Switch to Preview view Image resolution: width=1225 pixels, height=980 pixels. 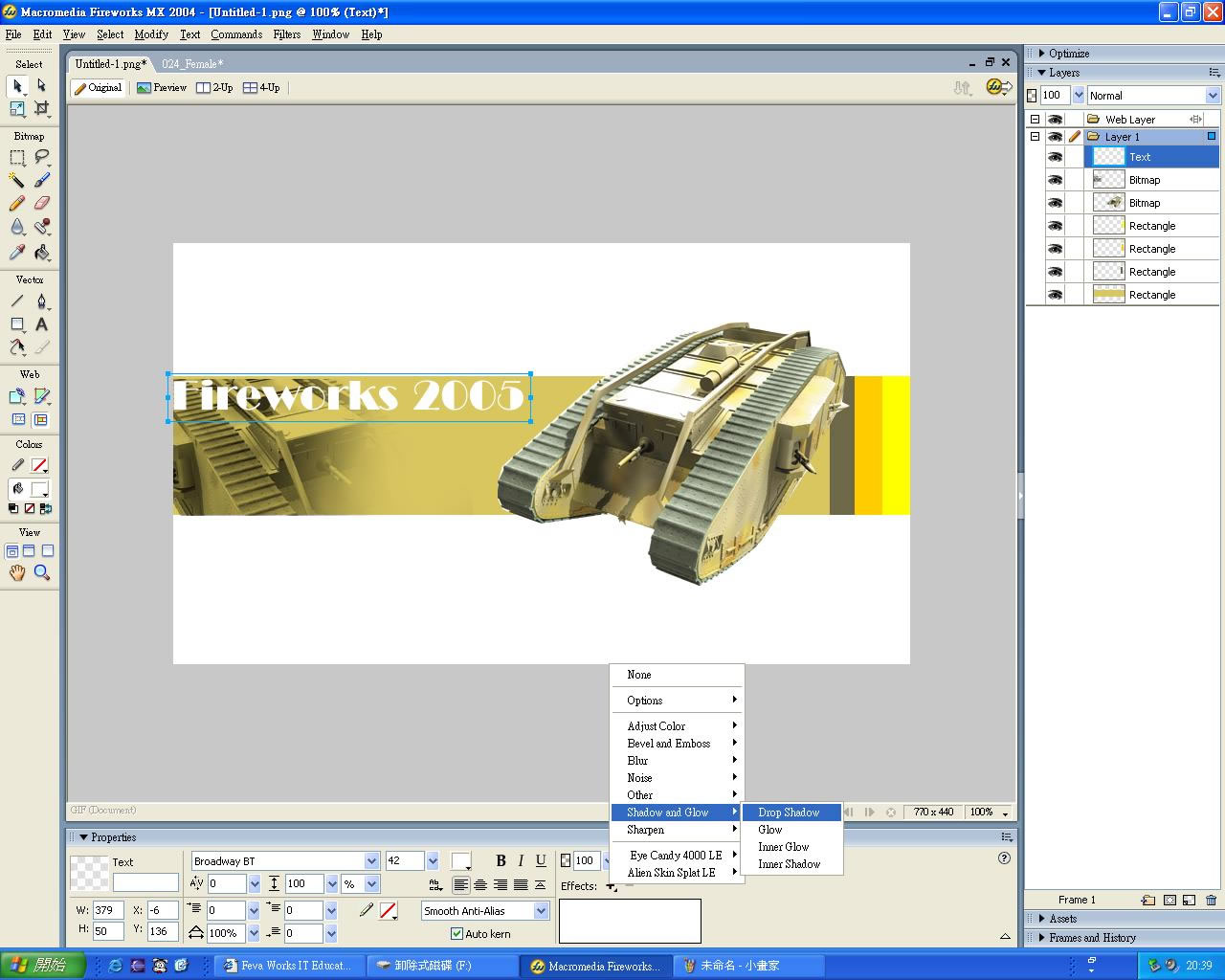[162, 87]
